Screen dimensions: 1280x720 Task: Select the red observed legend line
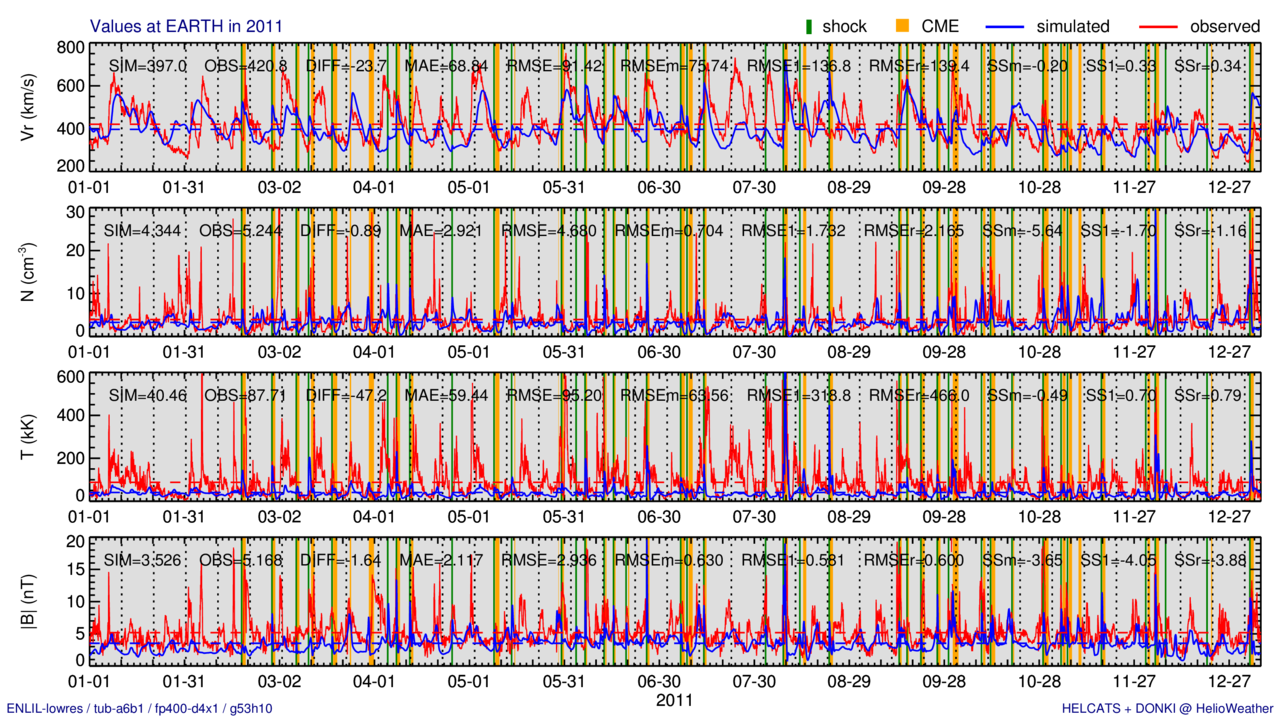point(1143,26)
